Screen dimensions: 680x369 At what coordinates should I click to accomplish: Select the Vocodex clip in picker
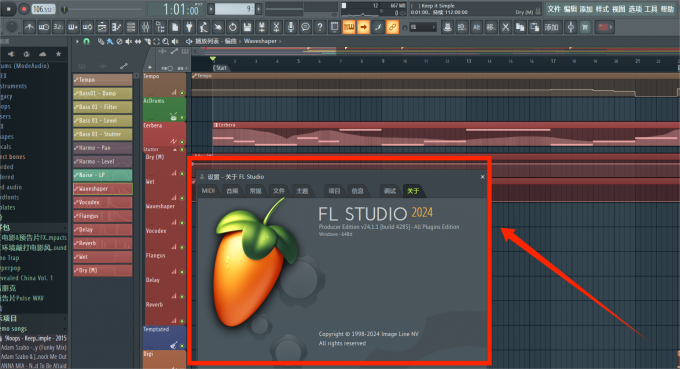coord(103,202)
